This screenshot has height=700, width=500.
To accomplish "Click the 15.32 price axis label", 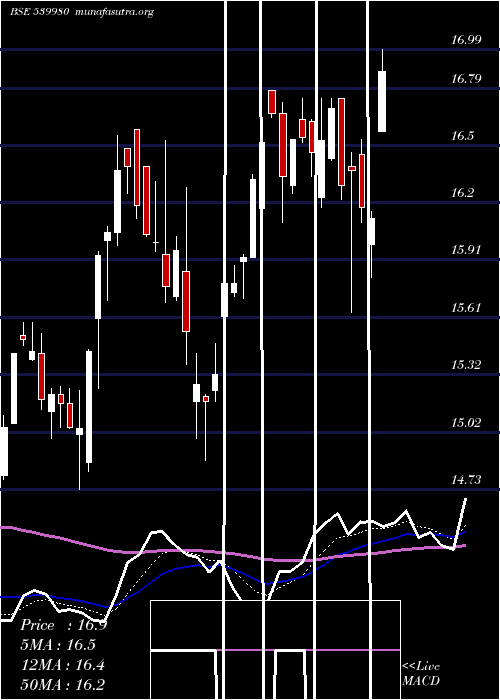I will [466, 365].
